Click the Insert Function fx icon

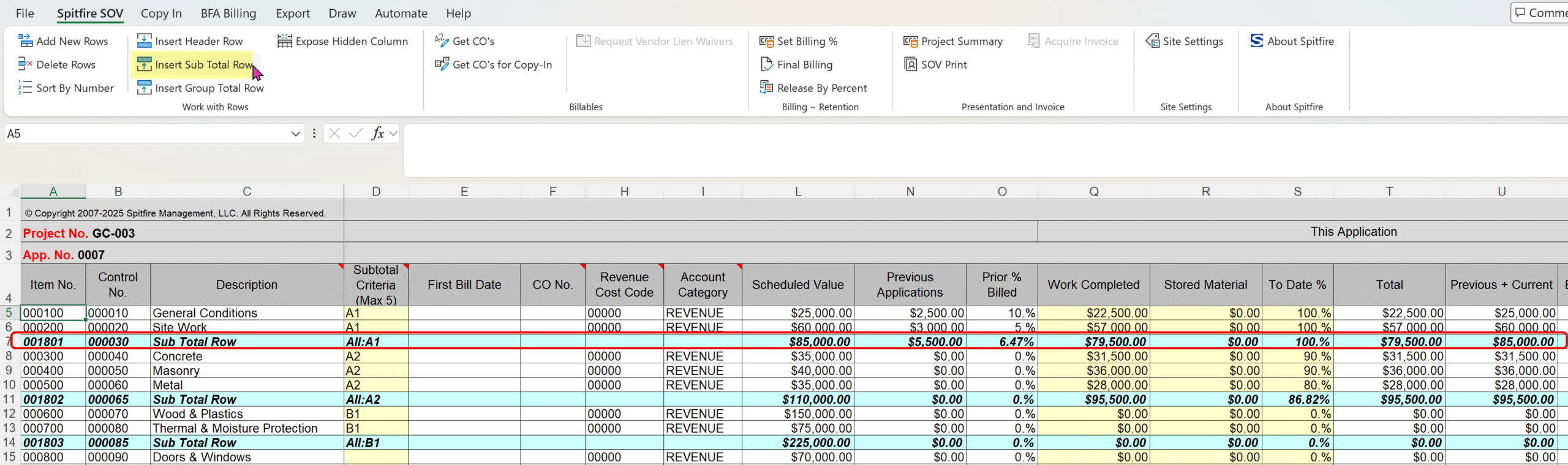[378, 134]
